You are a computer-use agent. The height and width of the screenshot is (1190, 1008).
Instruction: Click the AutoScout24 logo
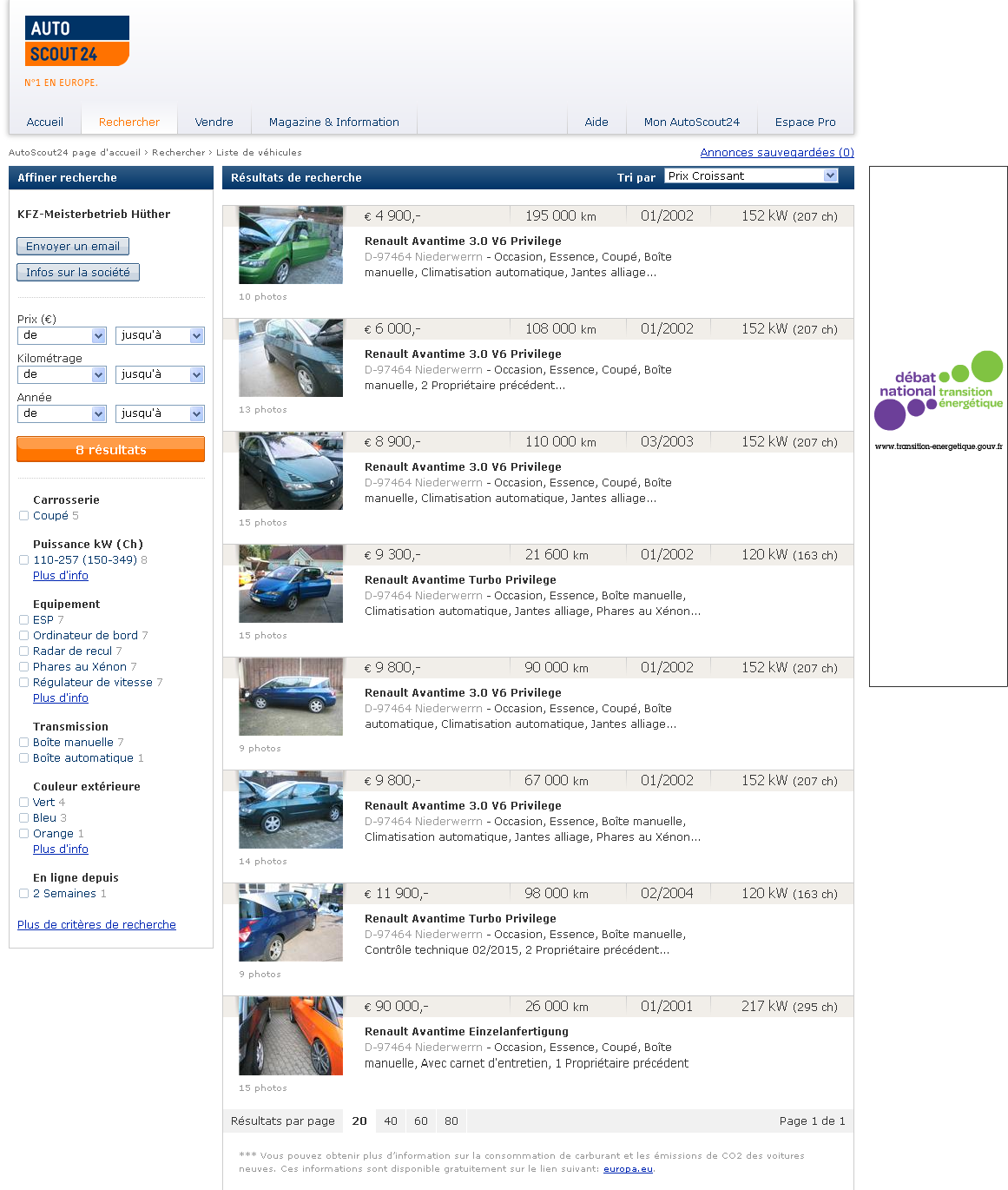(x=76, y=41)
